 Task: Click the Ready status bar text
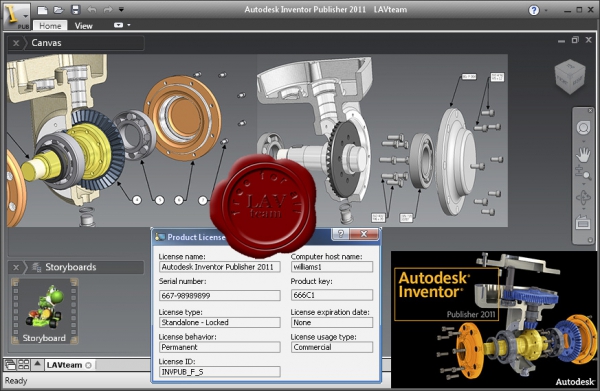pyautogui.click(x=16, y=381)
